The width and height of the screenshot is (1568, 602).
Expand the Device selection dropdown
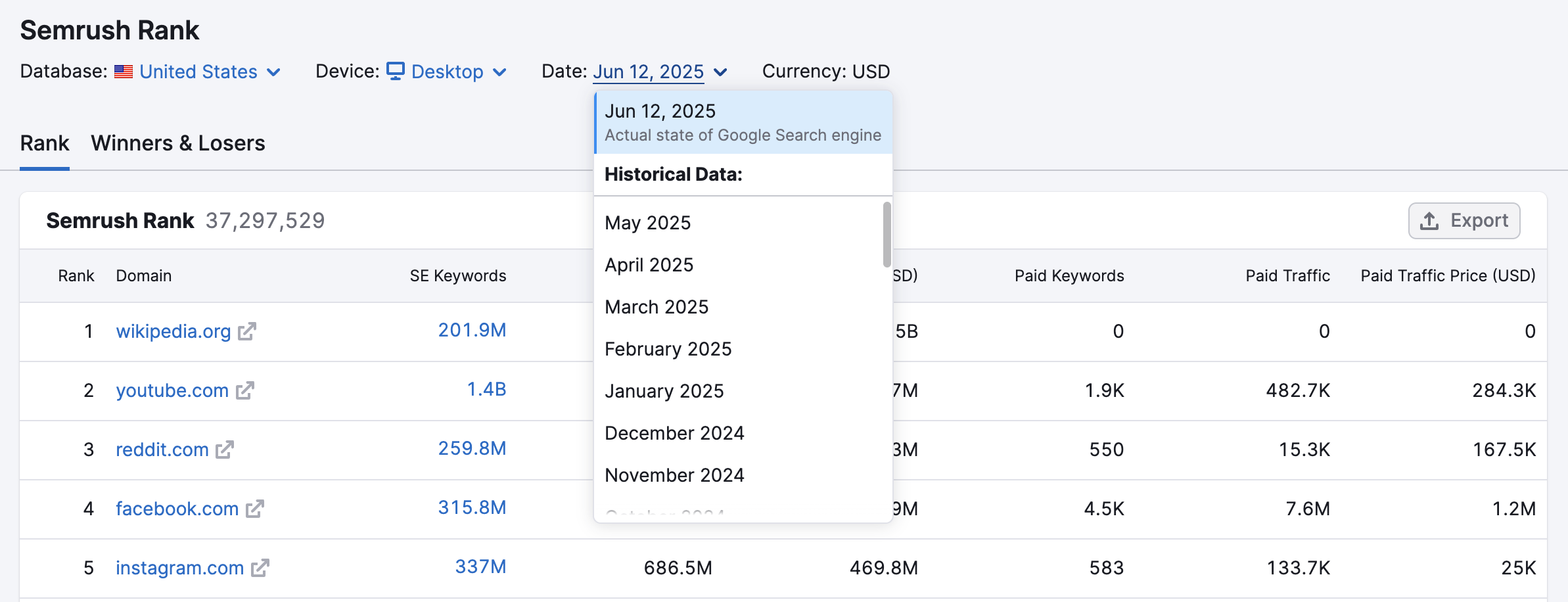(500, 72)
